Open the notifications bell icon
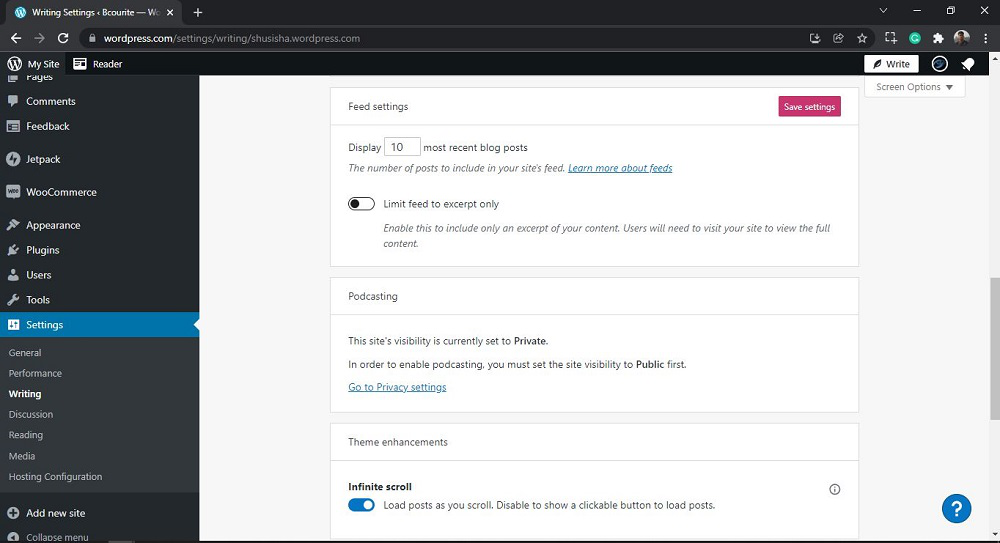This screenshot has height=543, width=1000. tap(967, 64)
